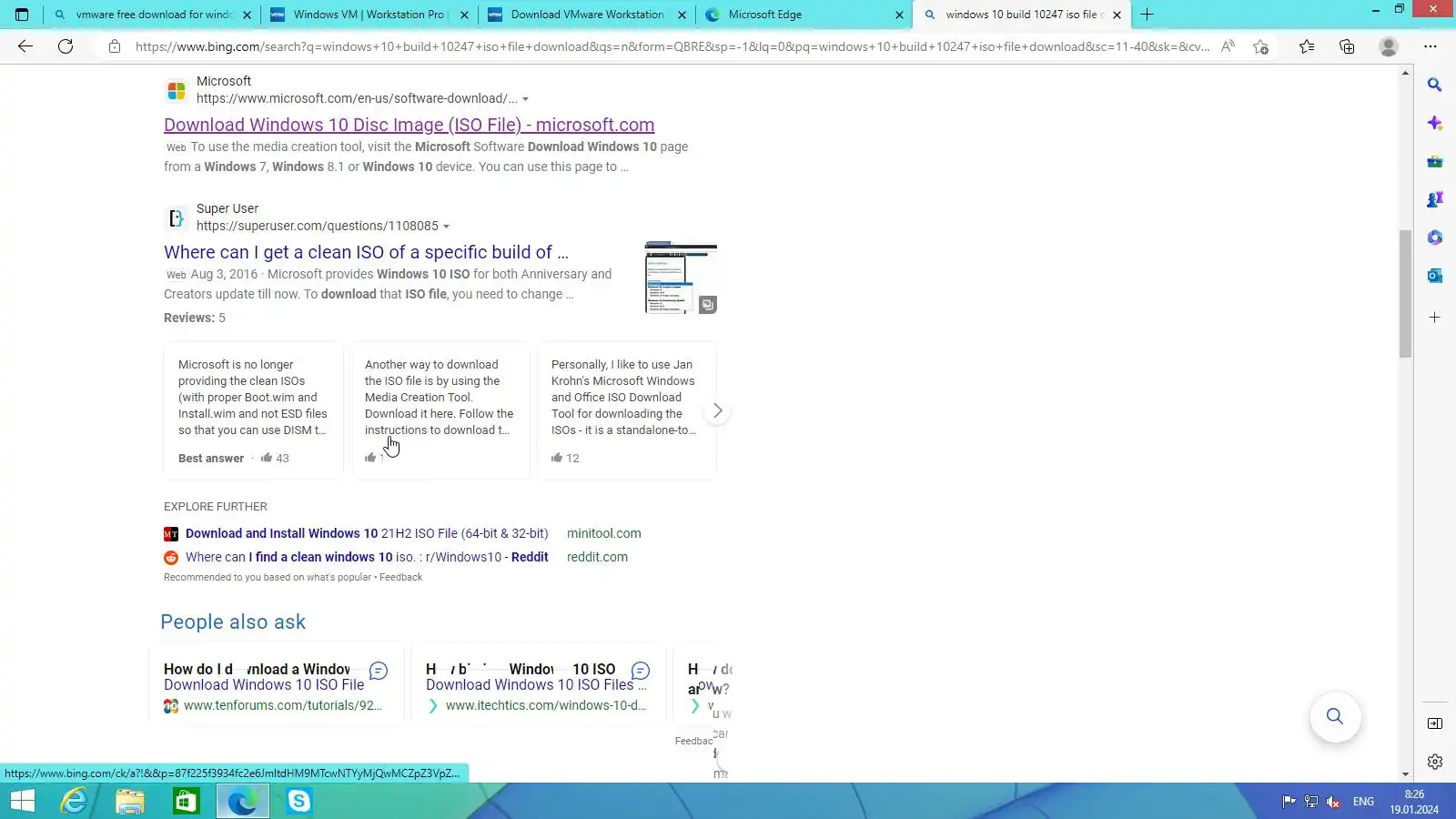Open Action Center flag in system tray
1456x819 pixels.
pyautogui.click(x=1289, y=802)
